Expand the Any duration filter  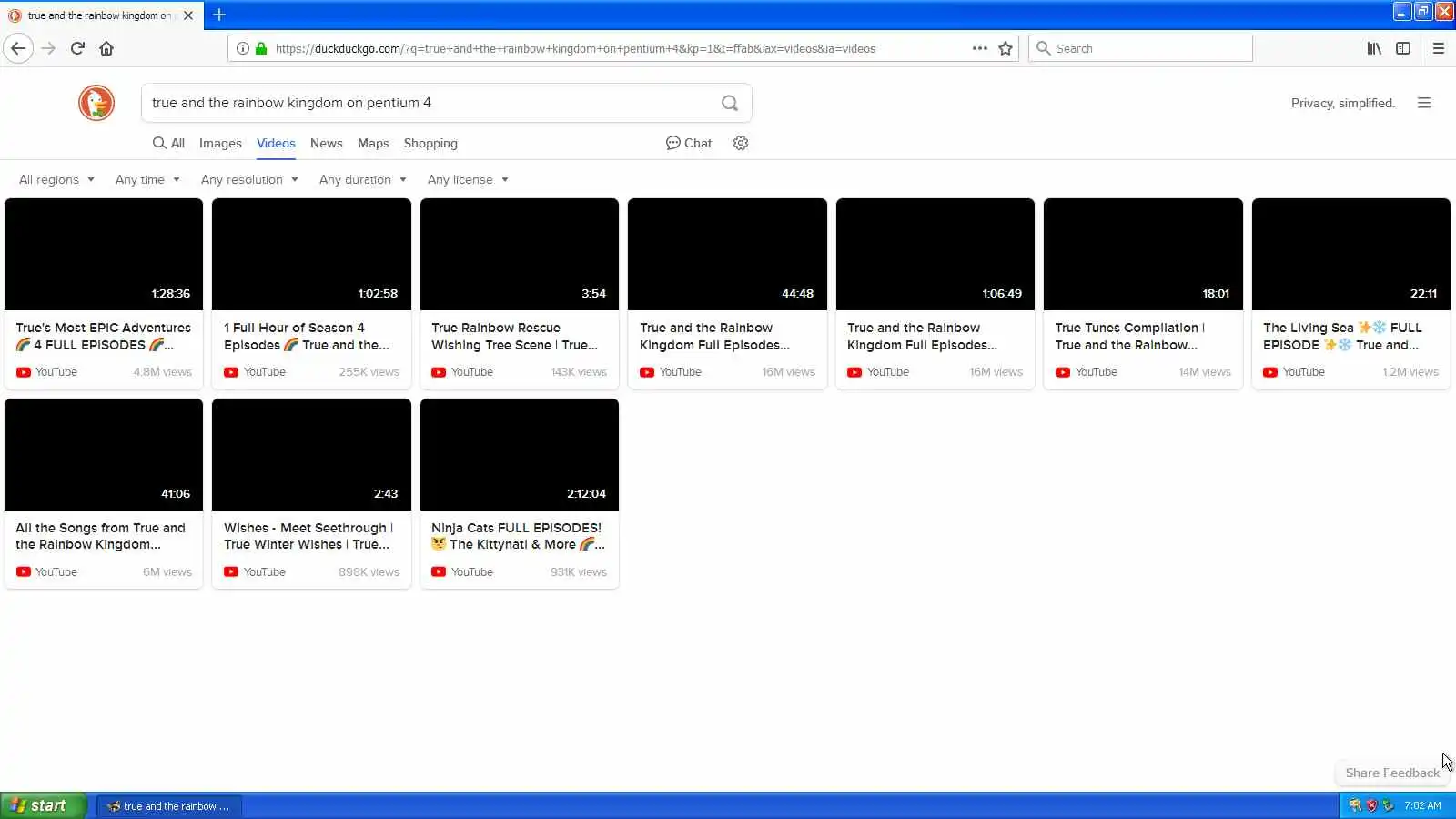362,179
